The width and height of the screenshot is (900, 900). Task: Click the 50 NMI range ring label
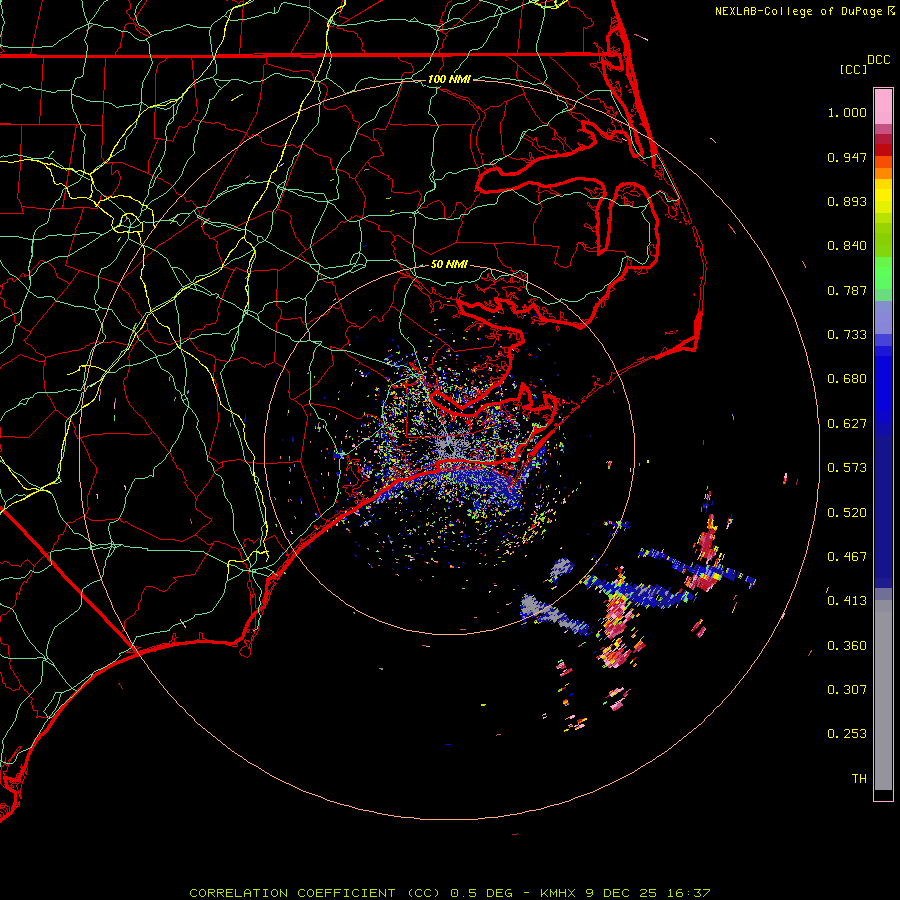click(449, 264)
